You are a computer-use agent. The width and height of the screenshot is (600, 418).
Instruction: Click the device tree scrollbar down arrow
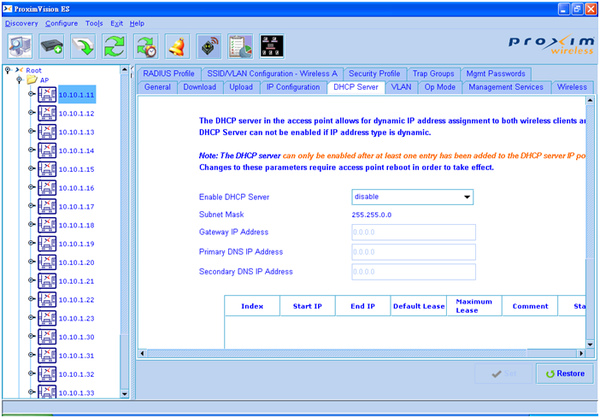(x=124, y=394)
